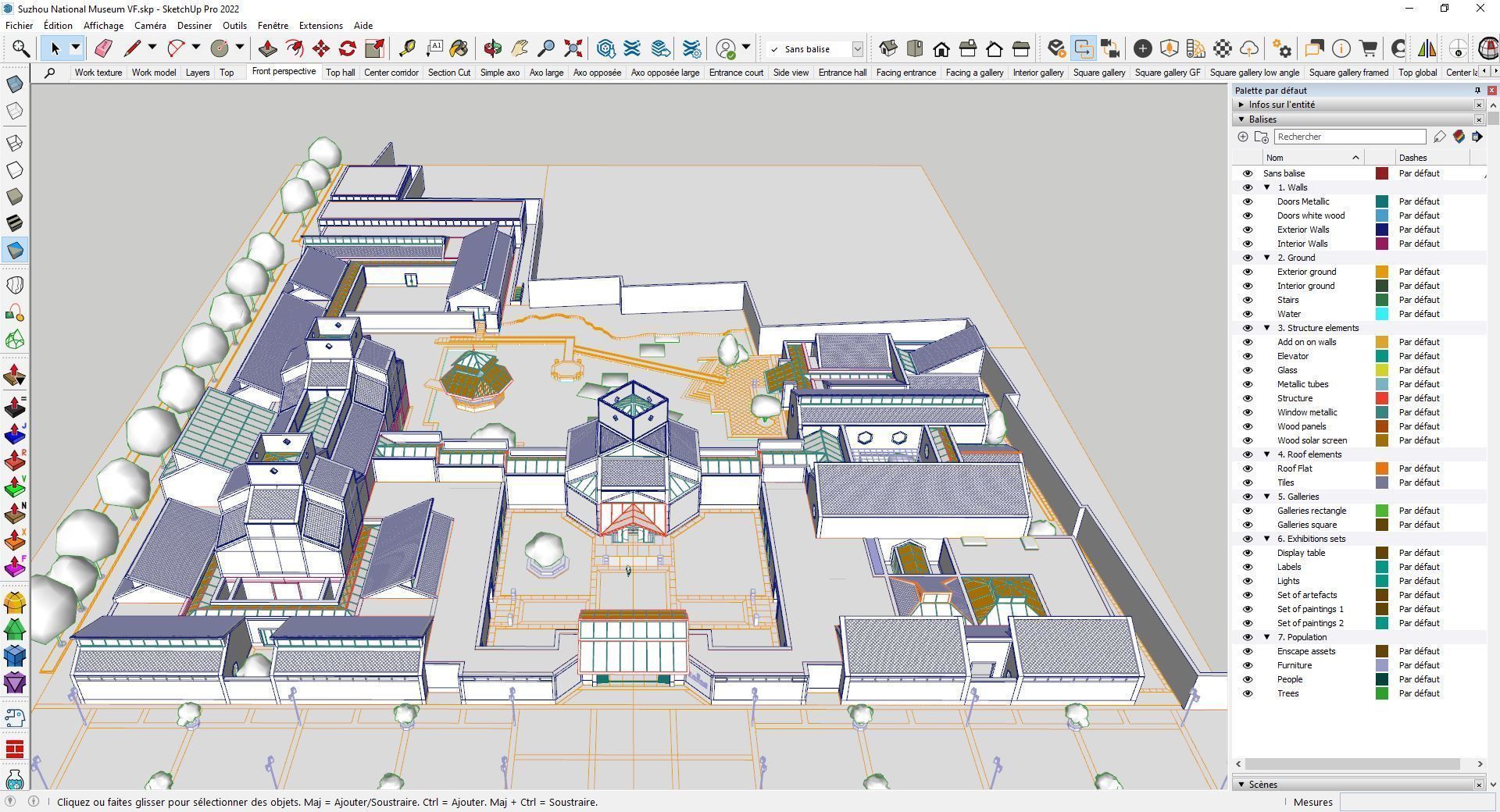Collapse the 7. Population folder

point(1267,637)
